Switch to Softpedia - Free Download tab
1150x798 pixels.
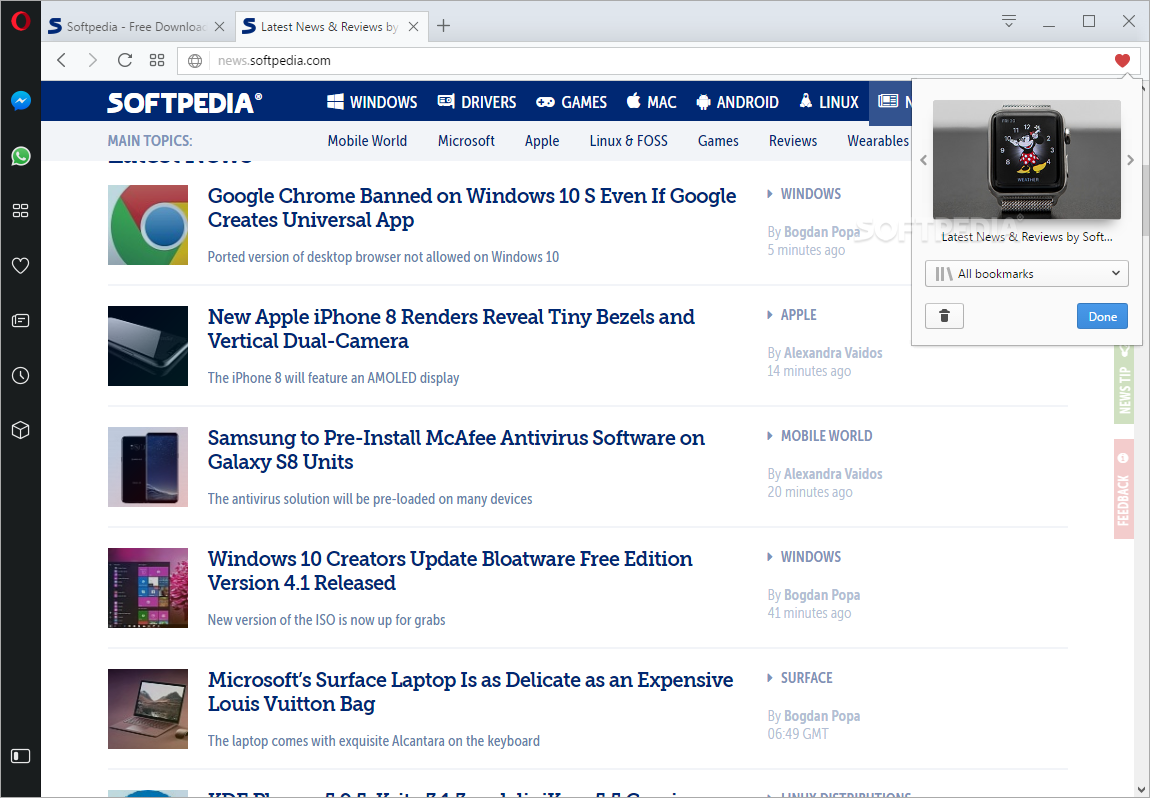point(137,26)
